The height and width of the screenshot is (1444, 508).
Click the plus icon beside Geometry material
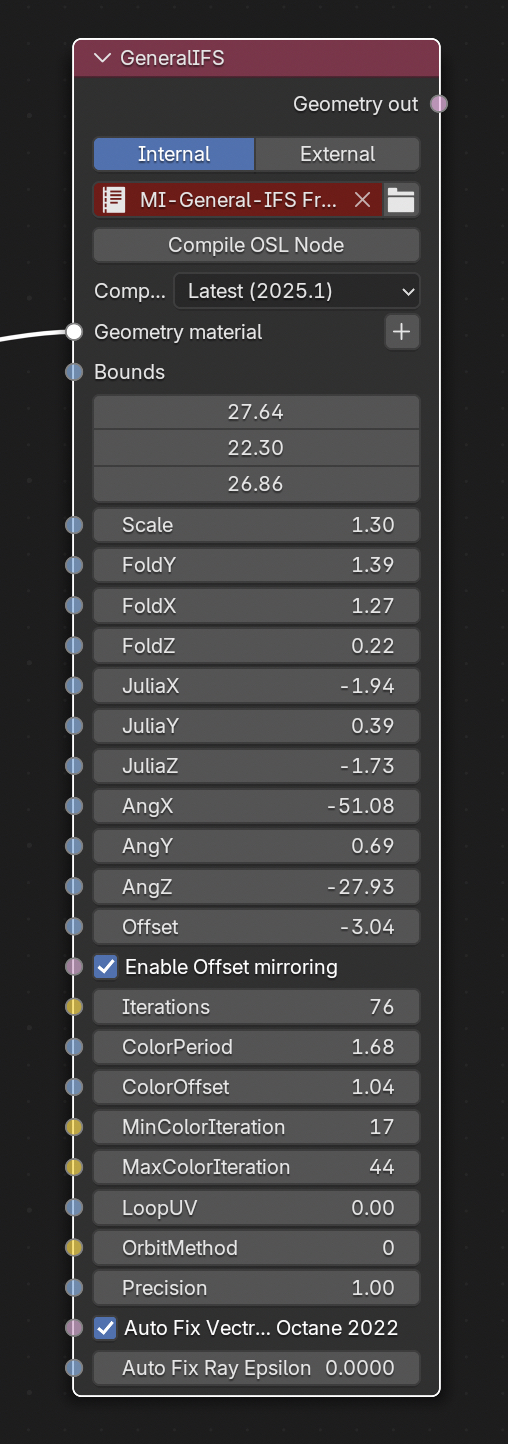tap(402, 332)
